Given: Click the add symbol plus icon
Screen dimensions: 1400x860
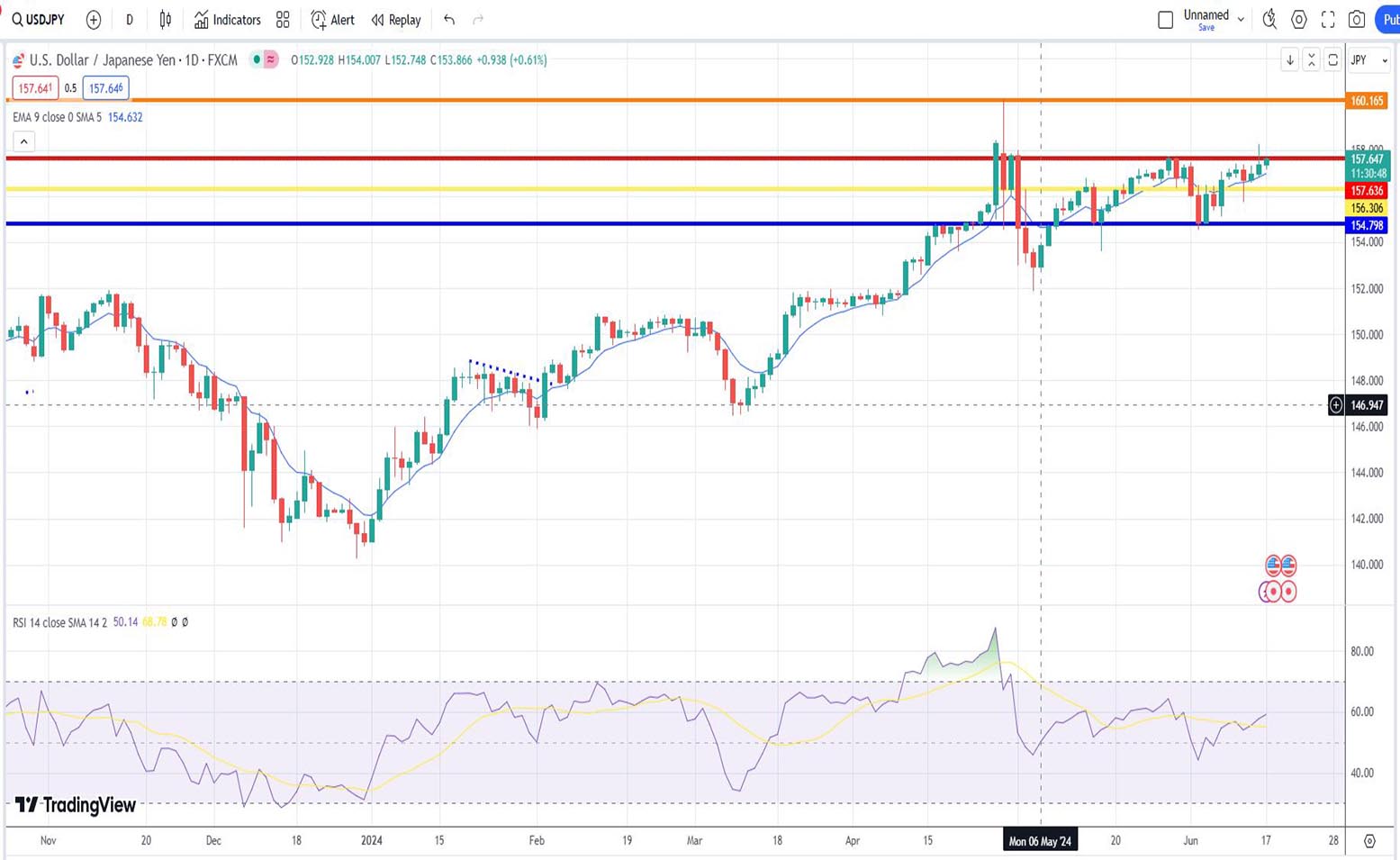Looking at the screenshot, I should point(94,20).
